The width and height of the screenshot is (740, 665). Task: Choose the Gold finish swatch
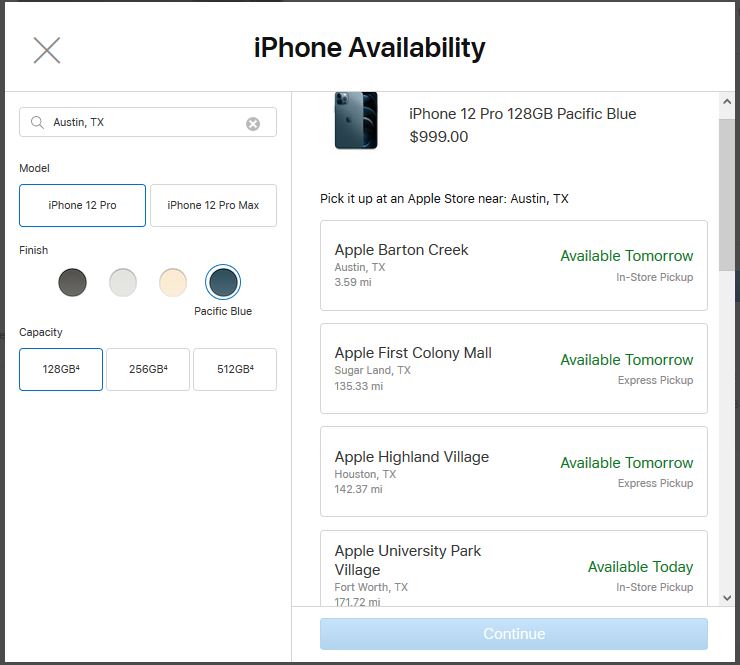[x=173, y=282]
